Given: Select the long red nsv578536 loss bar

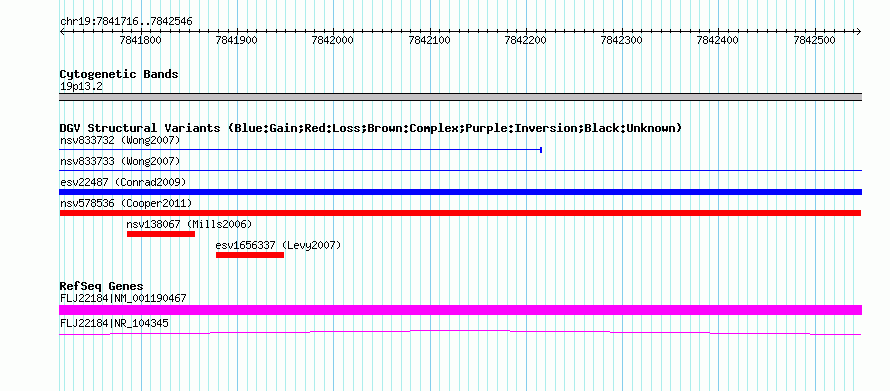Looking at the screenshot, I should pyautogui.click(x=460, y=213).
